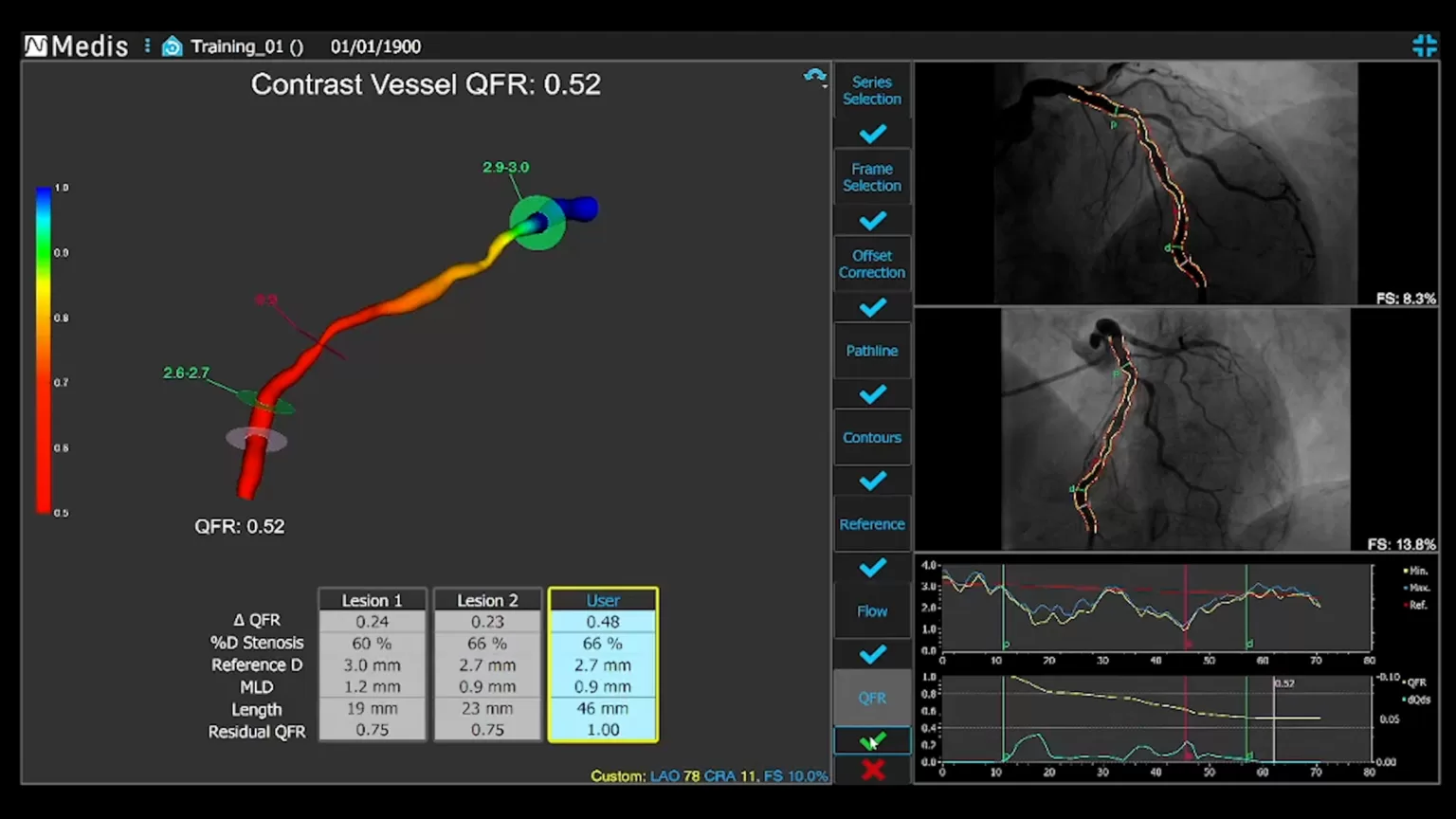1456x819 pixels.
Task: Click the patient study icon before Training_01
Action: pos(172,46)
